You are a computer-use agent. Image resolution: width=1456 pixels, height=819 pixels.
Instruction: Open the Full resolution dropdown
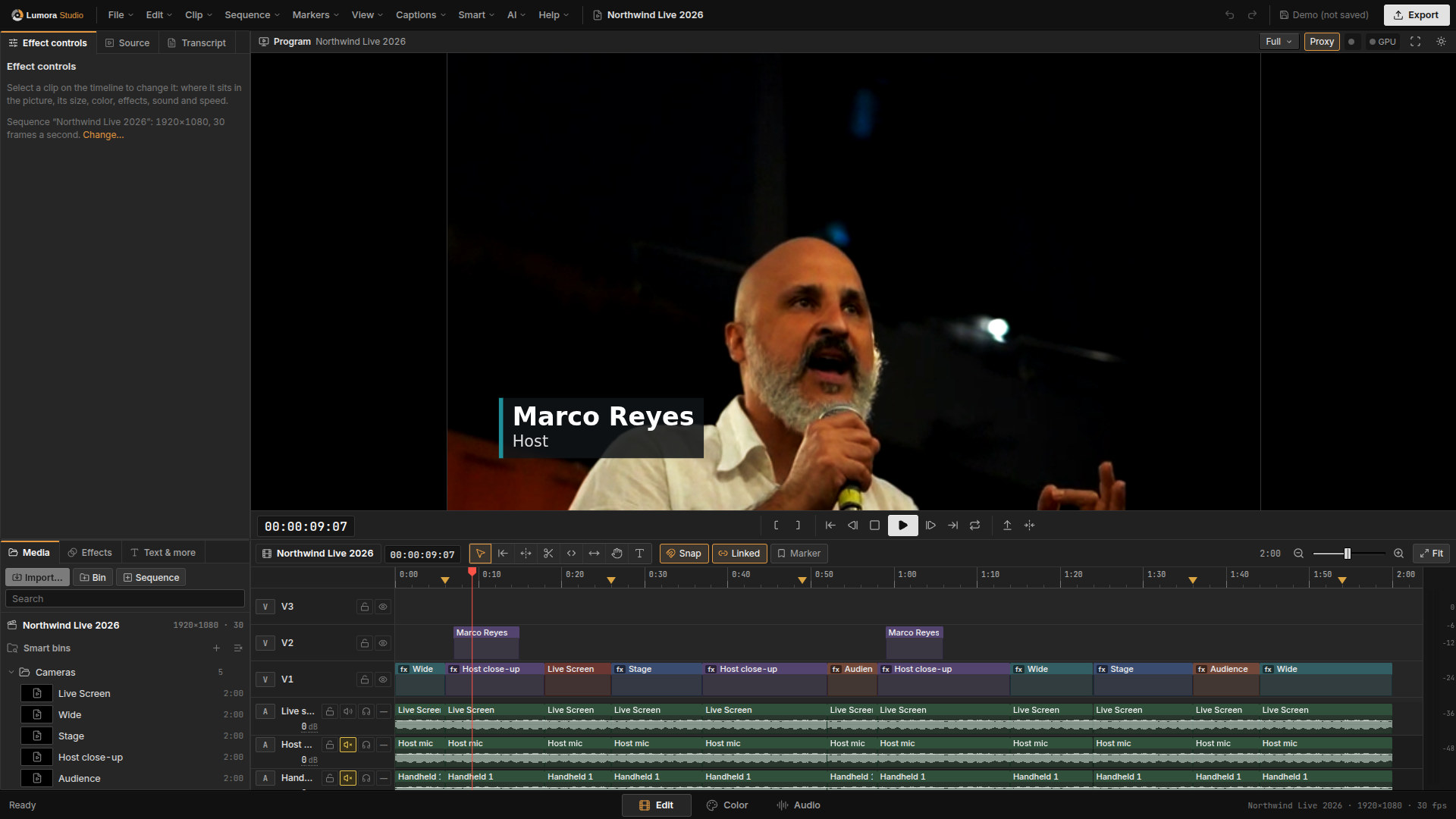[x=1279, y=42]
